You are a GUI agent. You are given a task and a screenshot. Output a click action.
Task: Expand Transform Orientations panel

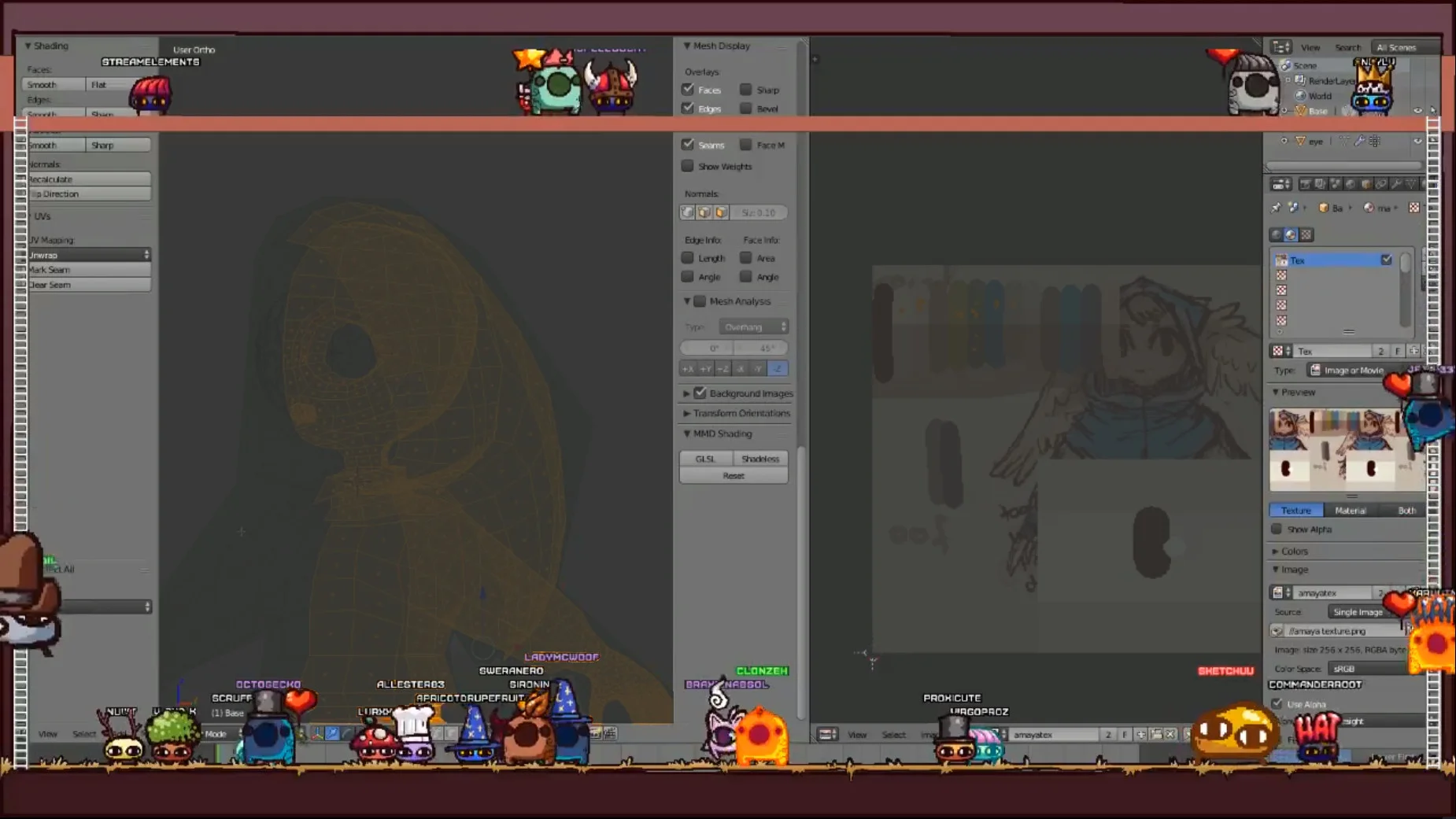pyautogui.click(x=687, y=413)
